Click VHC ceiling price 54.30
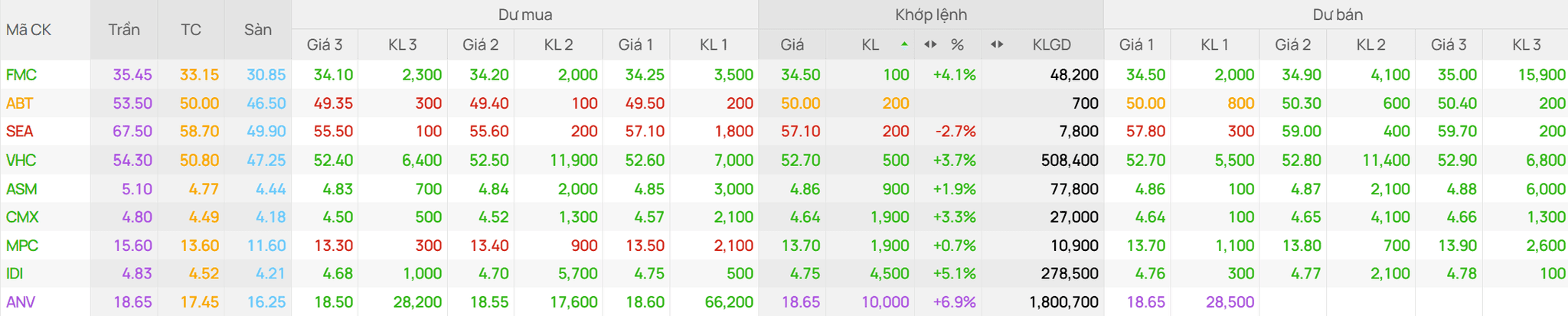Screen dimensions: 1568x316 coord(132,160)
